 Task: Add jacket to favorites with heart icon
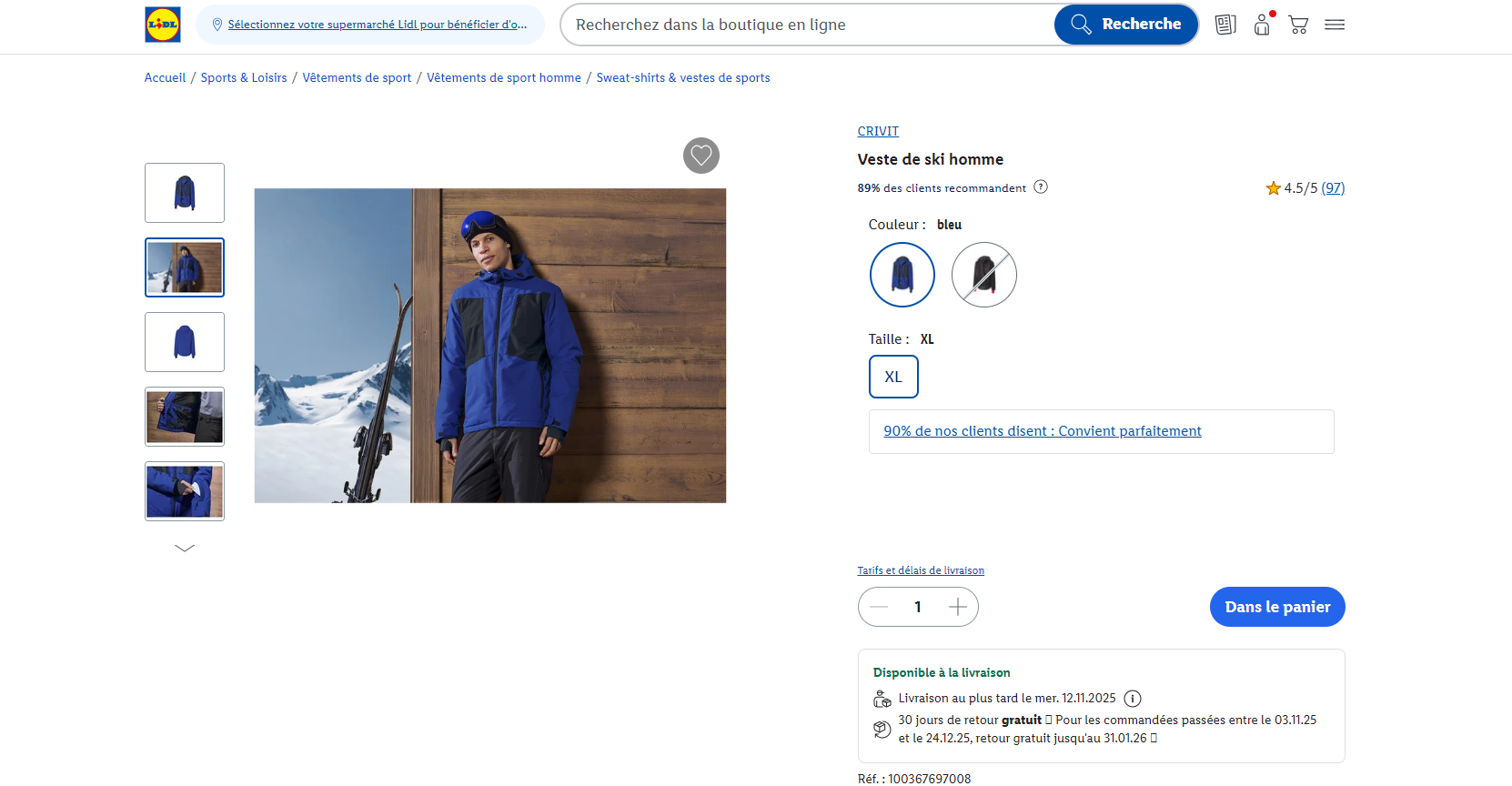[x=701, y=156]
